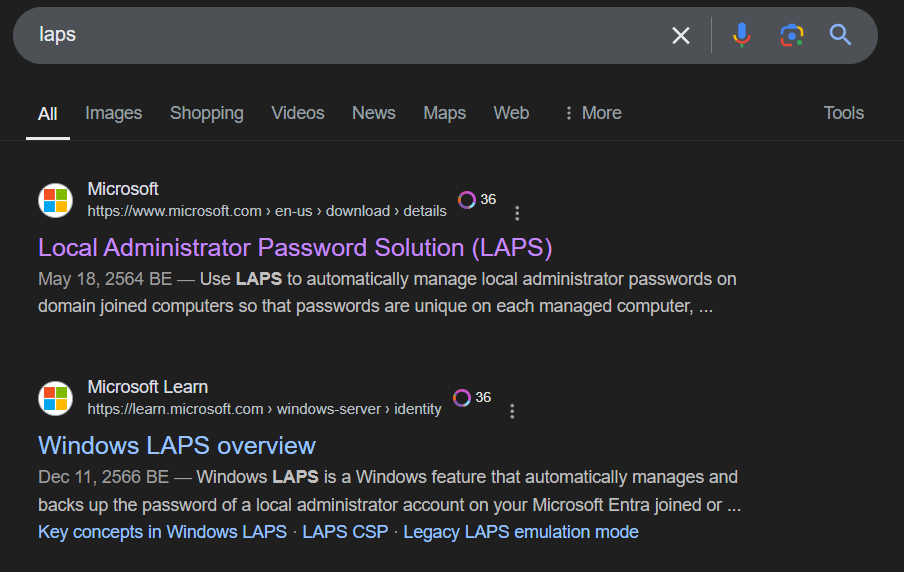Switch to the News tab
Image resolution: width=904 pixels, height=572 pixels.
[374, 113]
